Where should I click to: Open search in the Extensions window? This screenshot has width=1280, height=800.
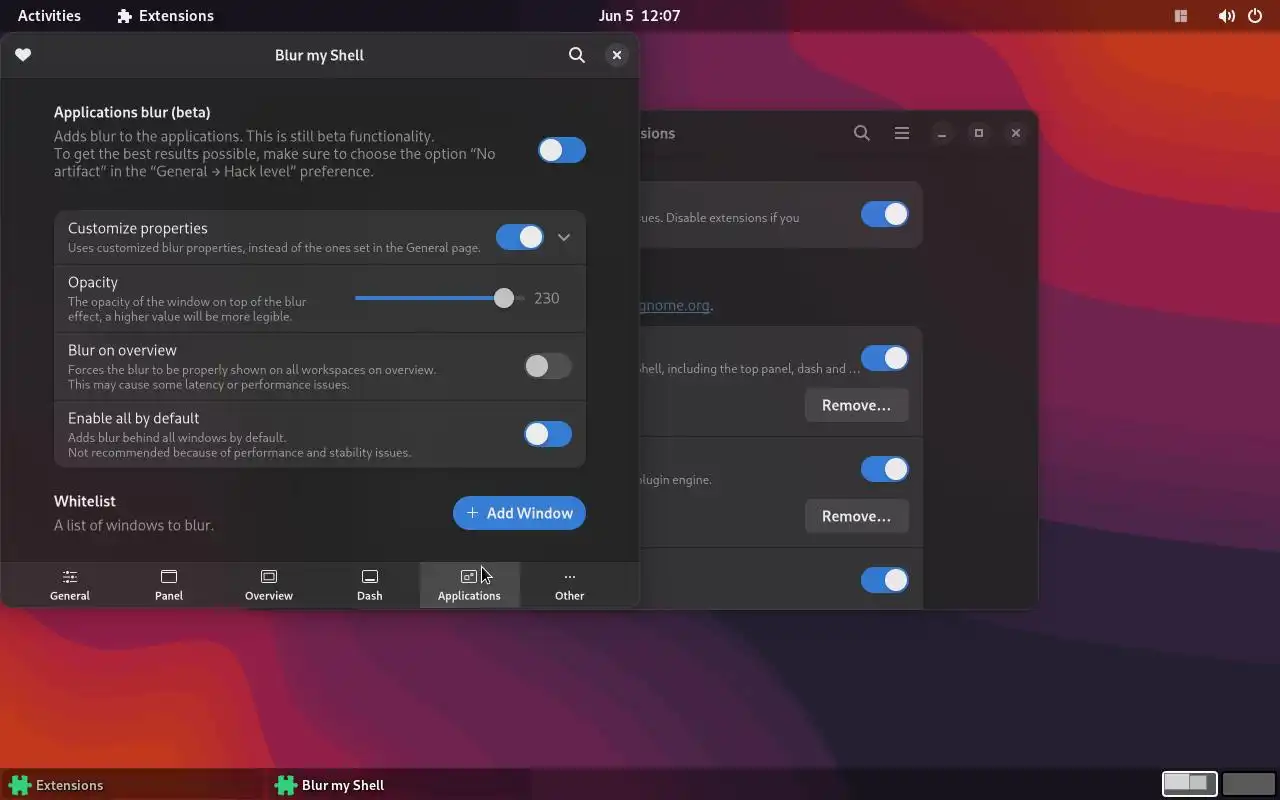pyautogui.click(x=862, y=133)
